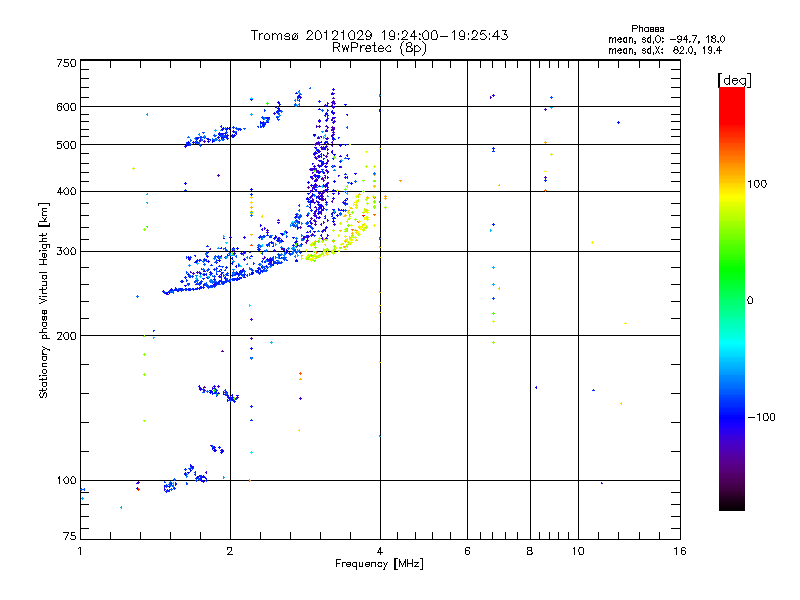Click the 6 tick on the frequency axis
Viewport: 800px width, 600px height.
(x=467, y=552)
